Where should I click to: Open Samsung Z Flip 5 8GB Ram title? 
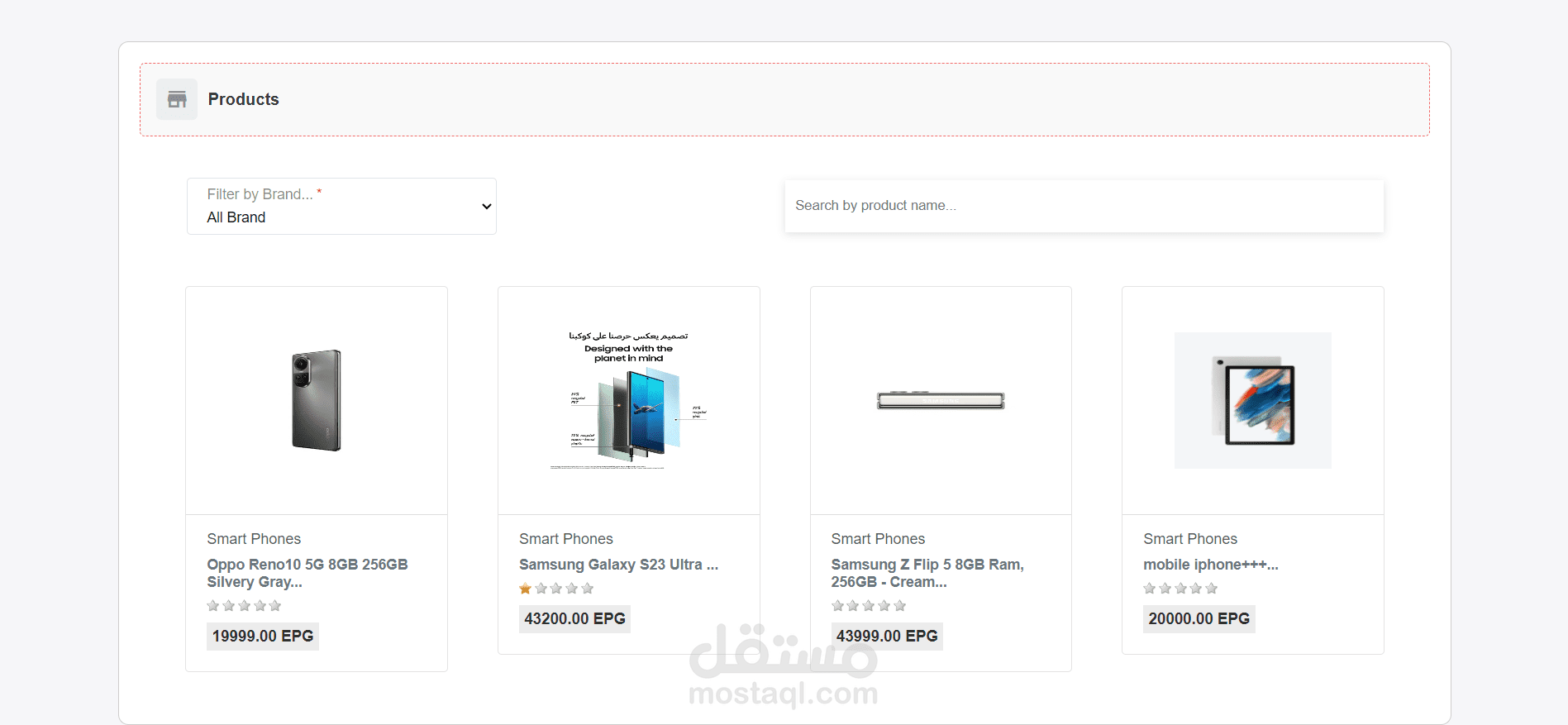tap(927, 573)
